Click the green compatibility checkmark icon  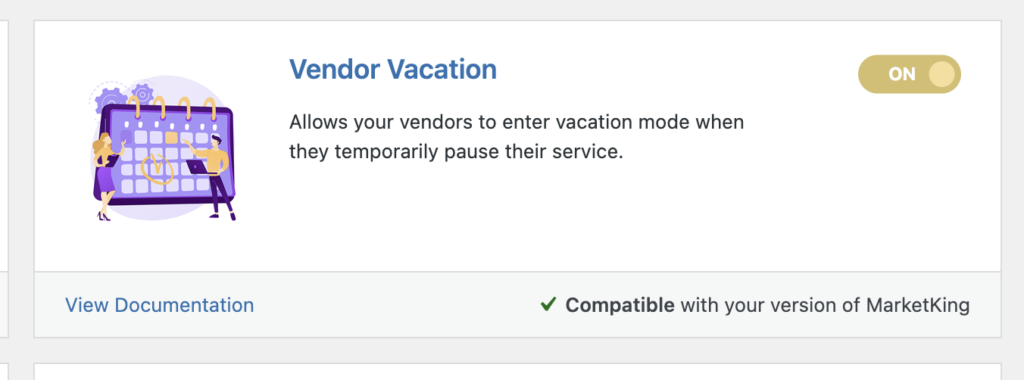tap(548, 304)
